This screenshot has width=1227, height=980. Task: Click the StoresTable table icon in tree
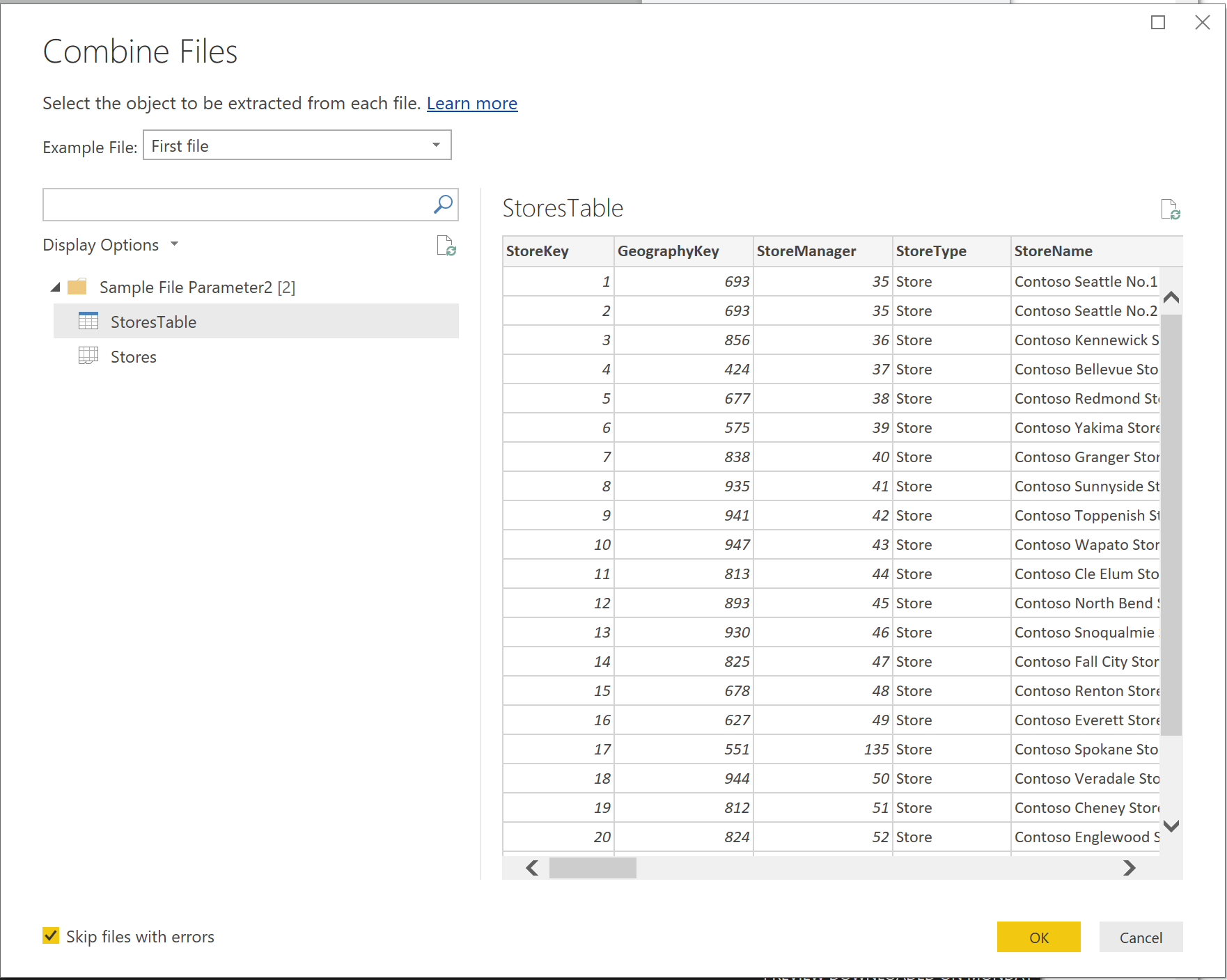[x=88, y=321]
